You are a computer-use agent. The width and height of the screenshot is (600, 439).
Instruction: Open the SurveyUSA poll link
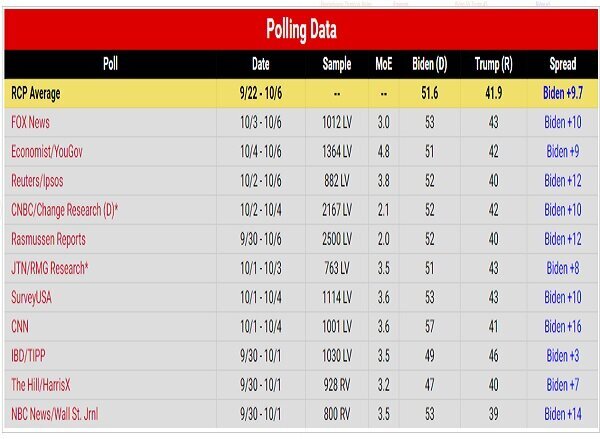click(31, 298)
